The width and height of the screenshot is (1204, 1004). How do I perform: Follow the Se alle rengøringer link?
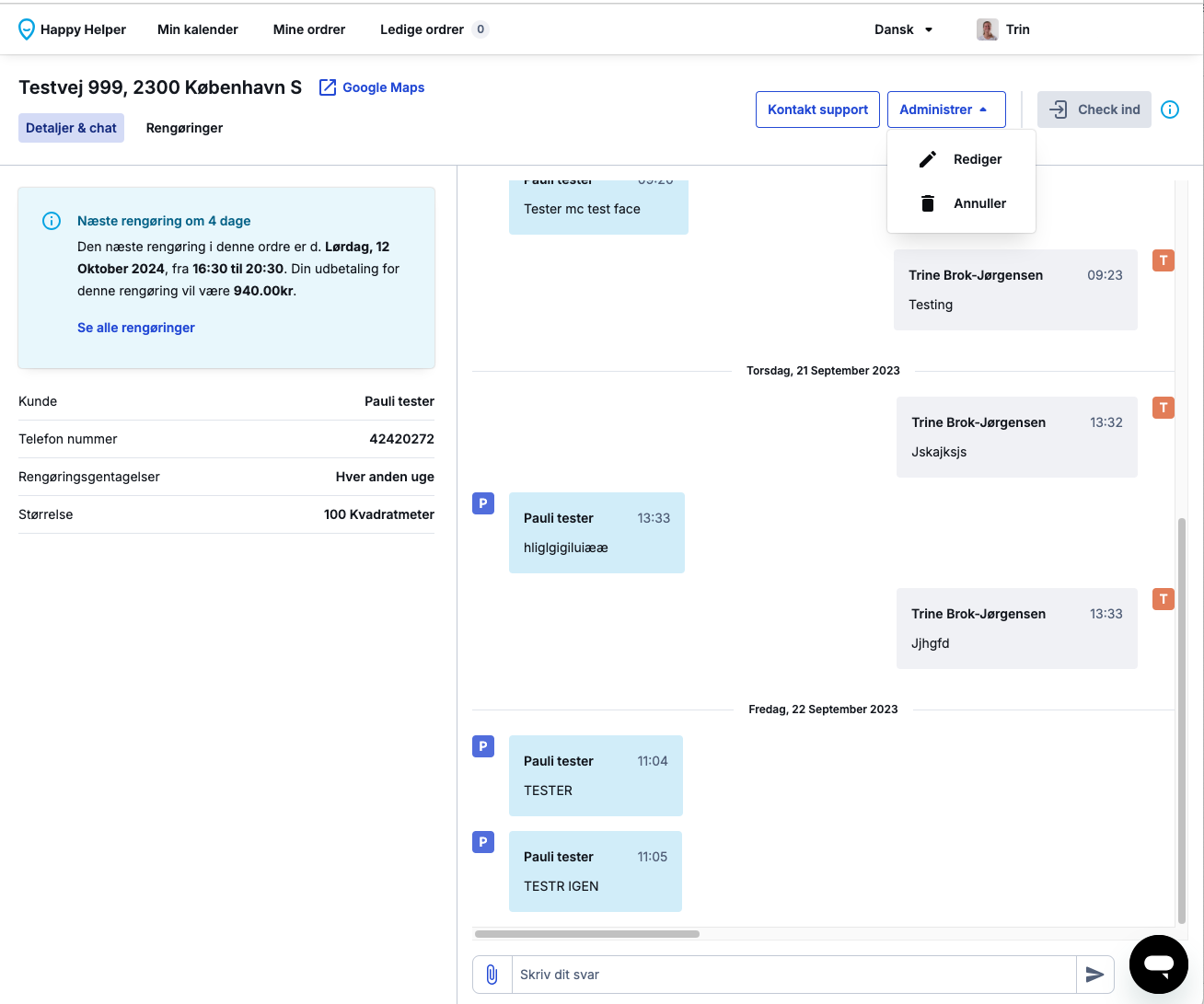coord(136,328)
